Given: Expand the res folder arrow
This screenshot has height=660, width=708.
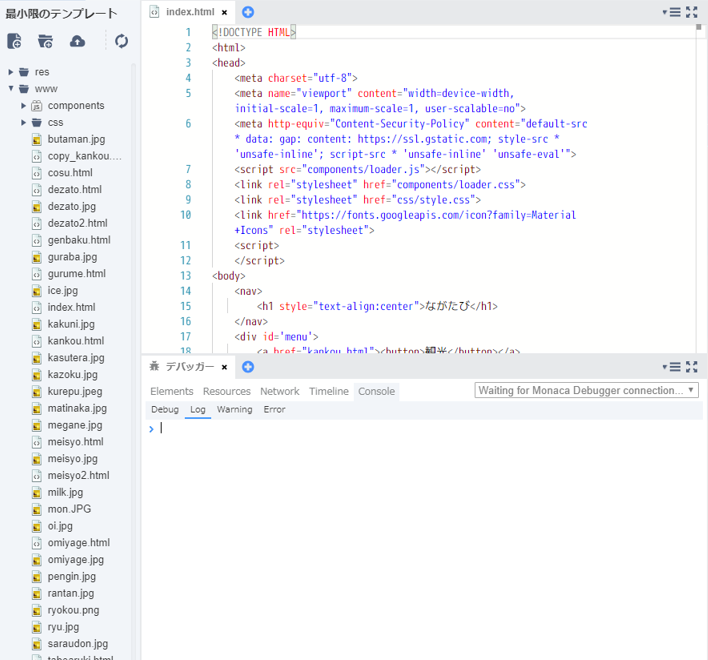Looking at the screenshot, I should coord(10,72).
